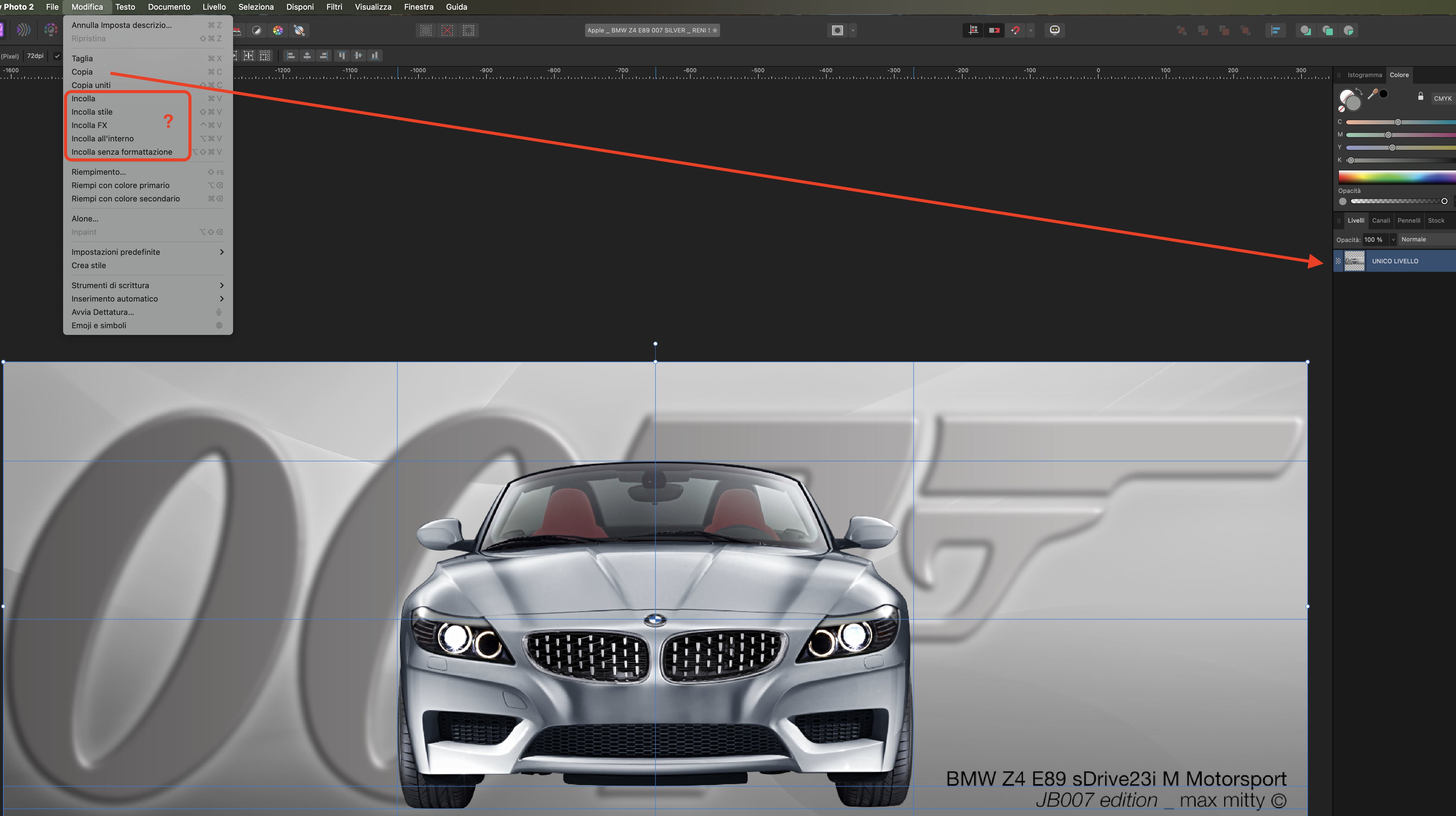The image size is (1456, 816).
Task: Click the document title Apple _ BMW Z4 field
Action: tap(652, 31)
